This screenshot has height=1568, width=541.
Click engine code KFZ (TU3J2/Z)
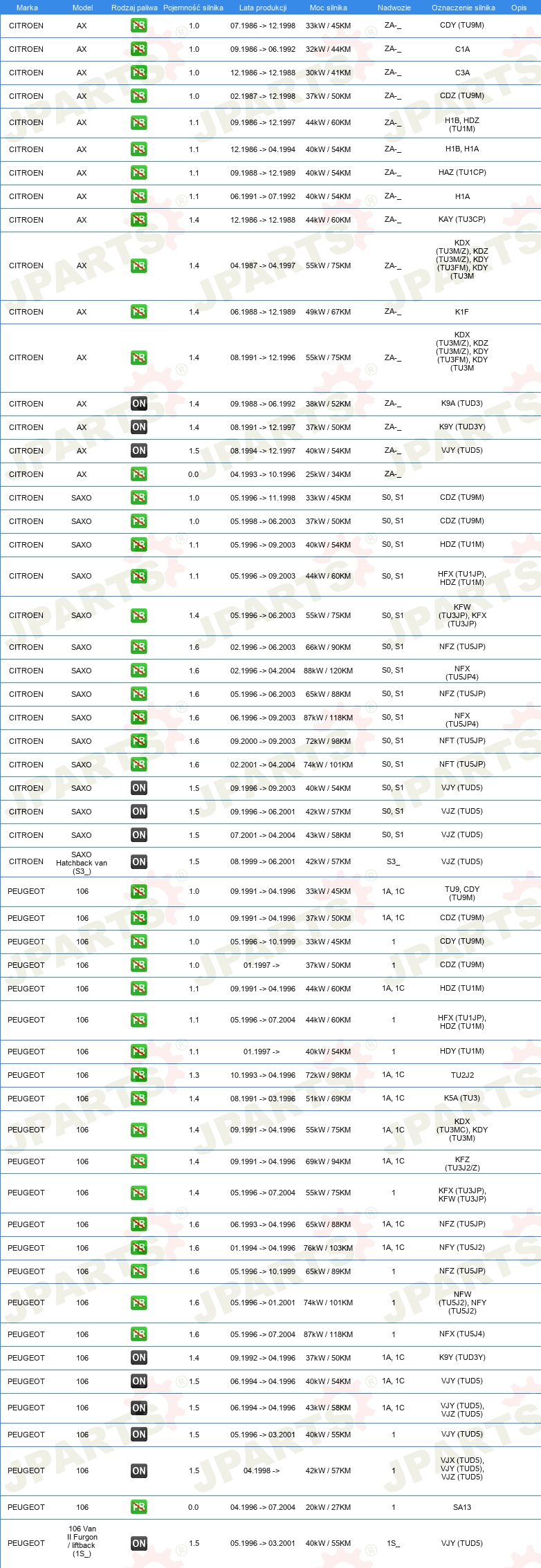(x=462, y=1164)
